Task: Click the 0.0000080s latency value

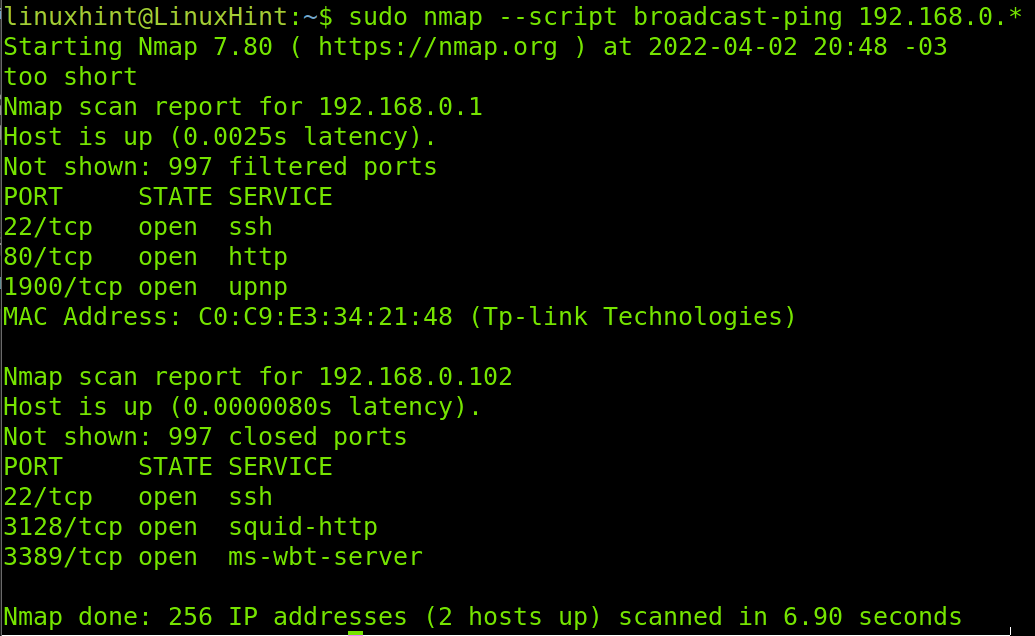Action: coord(257,407)
